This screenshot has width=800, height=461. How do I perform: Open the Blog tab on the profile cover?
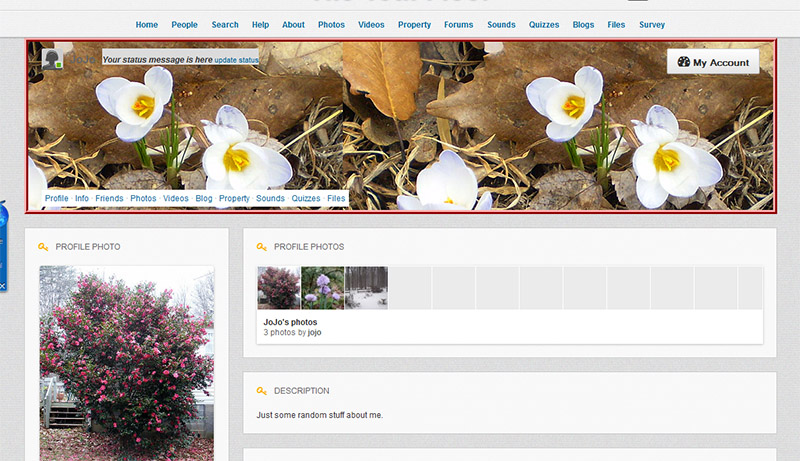tap(204, 199)
